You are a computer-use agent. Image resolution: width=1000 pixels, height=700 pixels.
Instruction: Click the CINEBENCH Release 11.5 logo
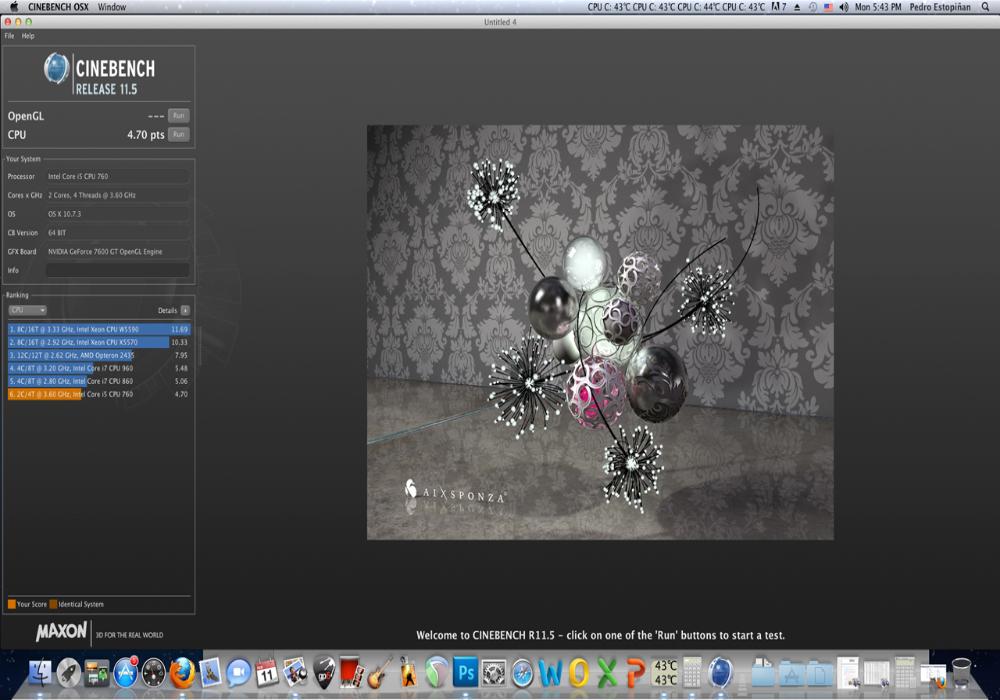click(99, 74)
